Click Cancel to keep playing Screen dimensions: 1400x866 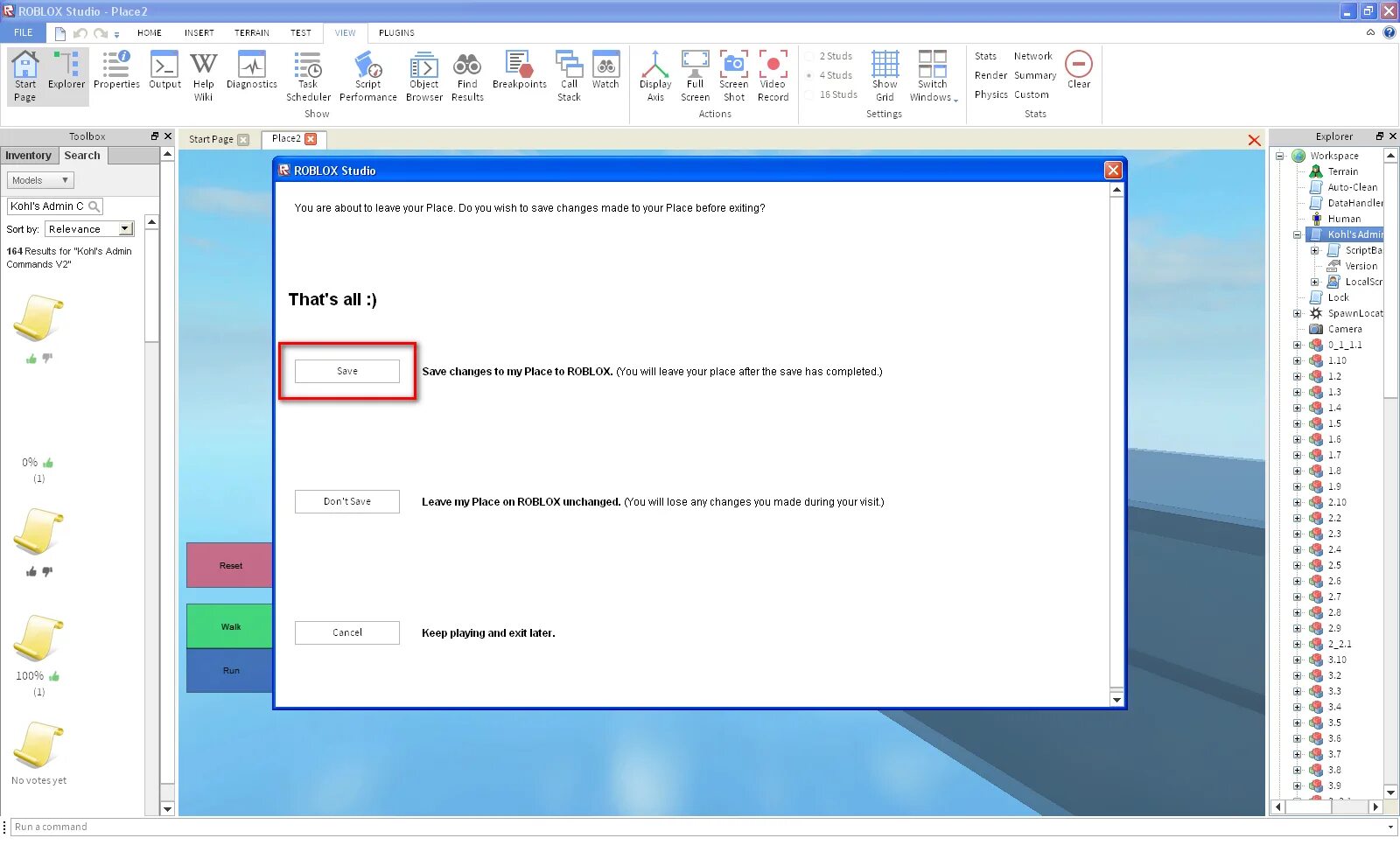pyautogui.click(x=347, y=632)
